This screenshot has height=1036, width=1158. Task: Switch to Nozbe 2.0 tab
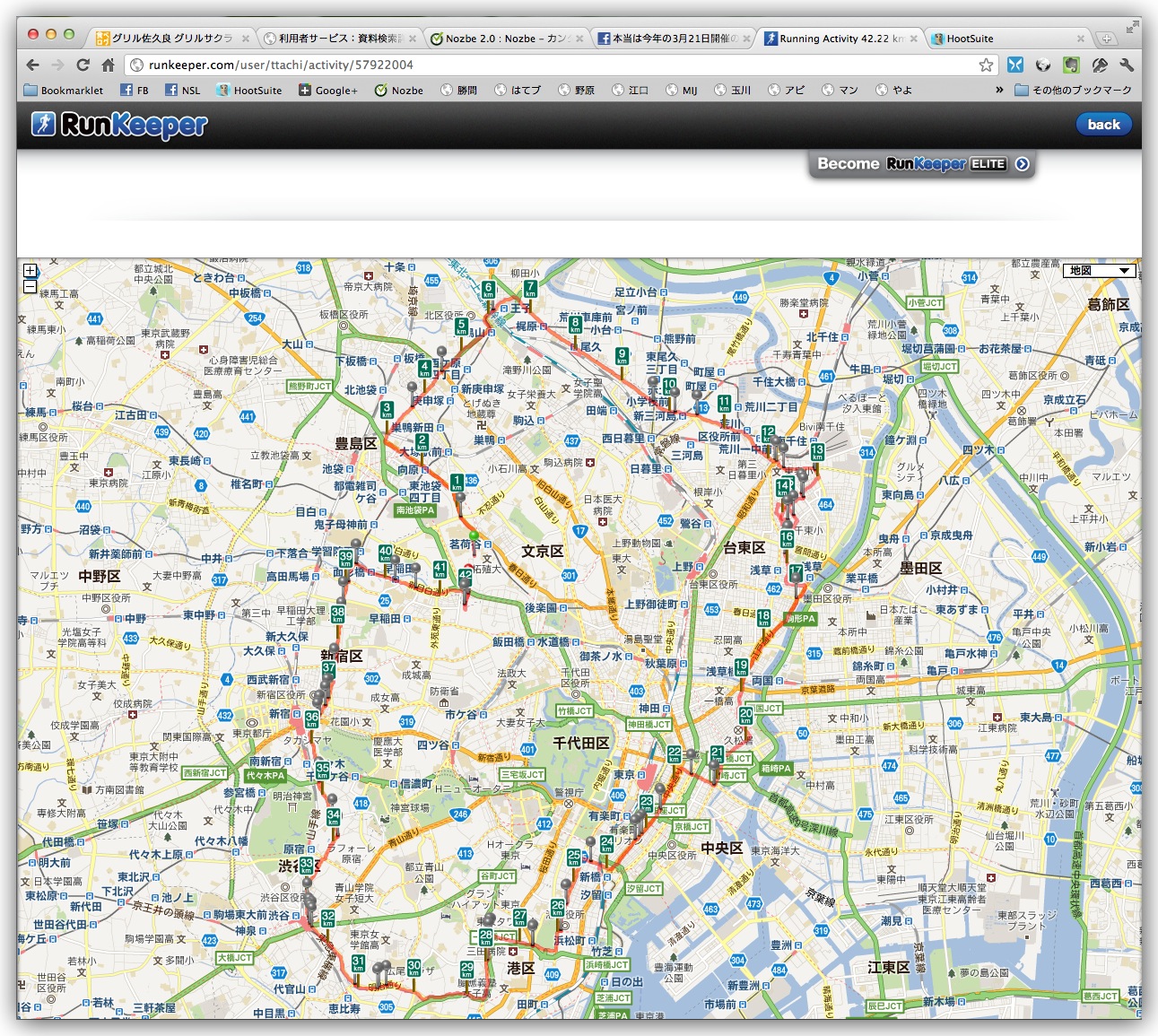click(x=505, y=39)
